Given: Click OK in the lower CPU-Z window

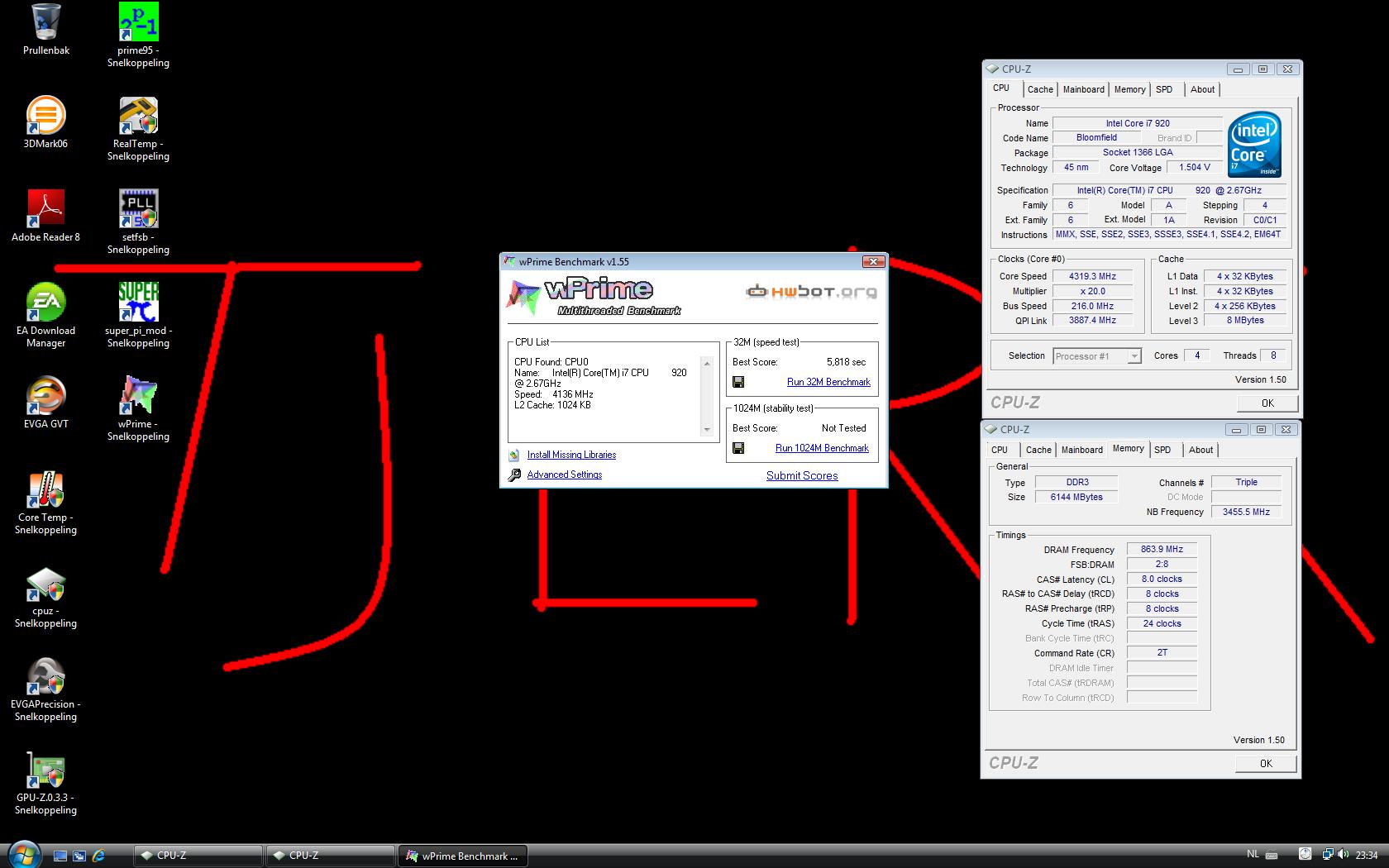Looking at the screenshot, I should click(1266, 764).
